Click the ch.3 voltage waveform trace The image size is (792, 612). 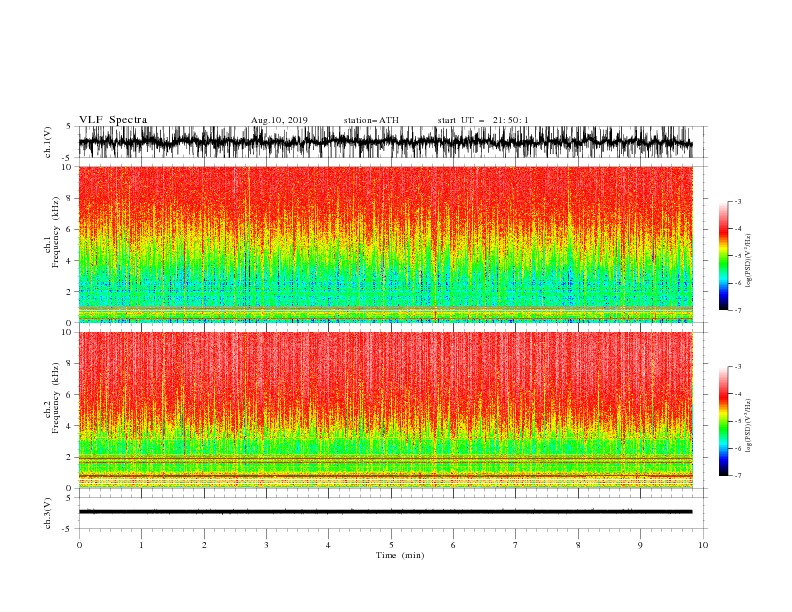[x=385, y=512]
